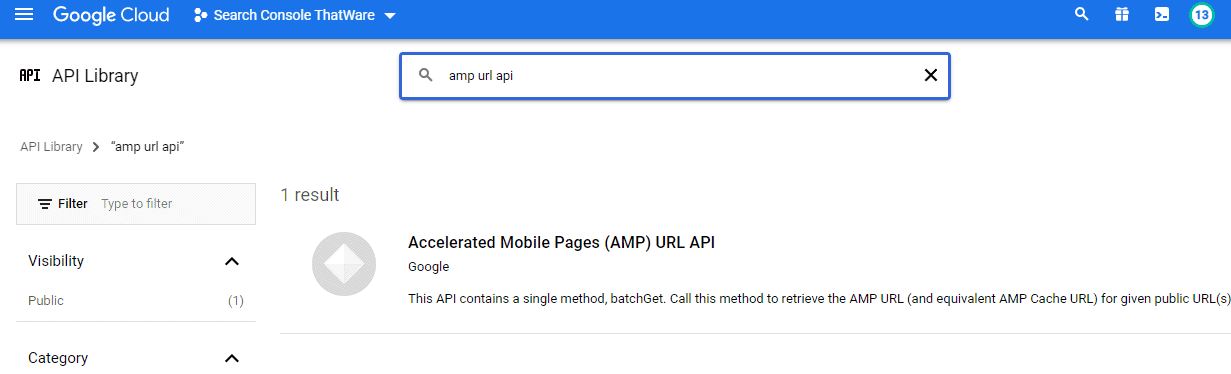
Task: Open the Search Console ThatWare project selector
Action: [295, 15]
